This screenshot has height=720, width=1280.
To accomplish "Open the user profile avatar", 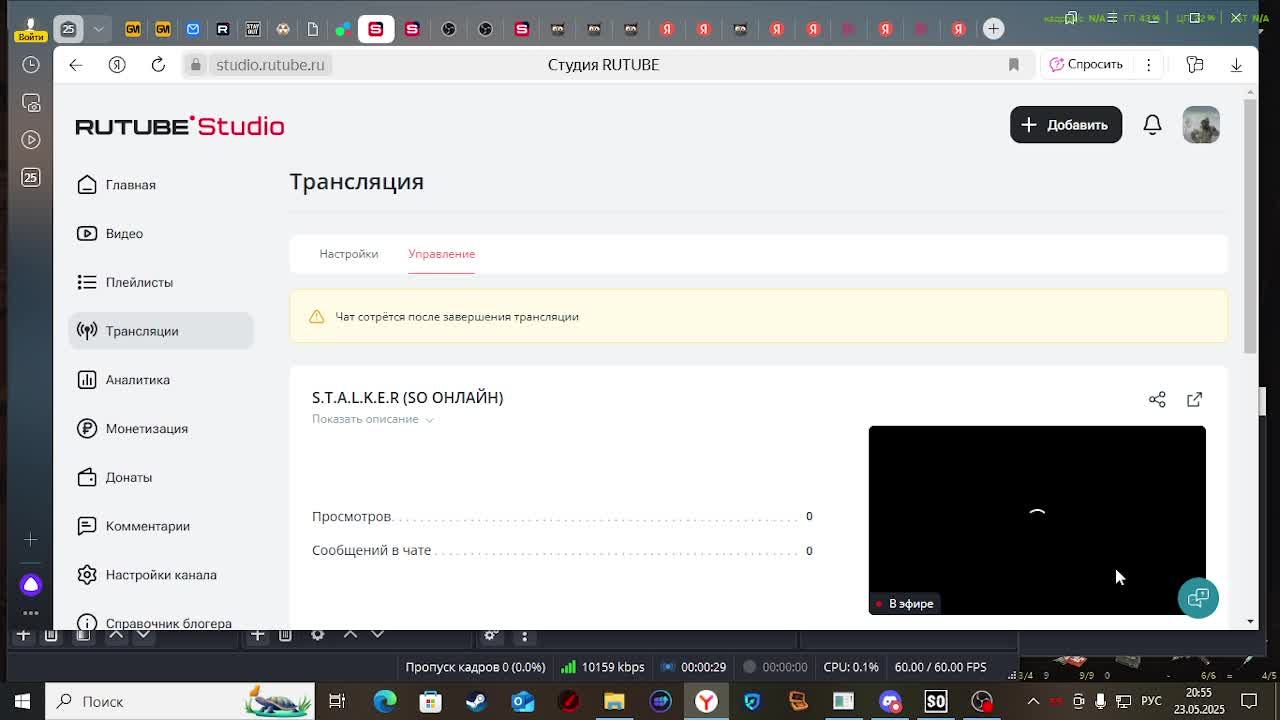I will tap(1201, 125).
